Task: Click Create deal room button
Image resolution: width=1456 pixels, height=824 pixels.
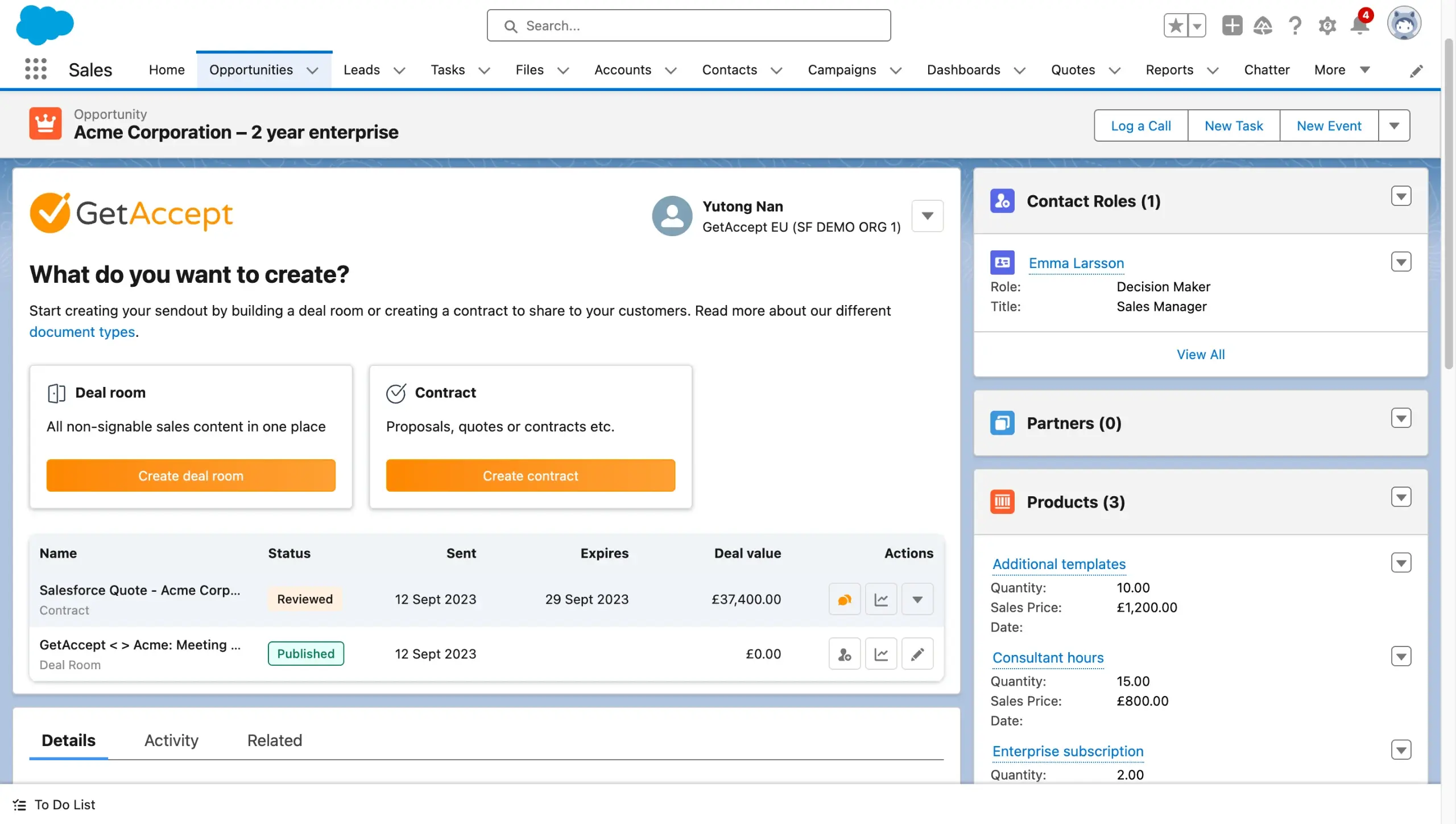Action: 191,476
